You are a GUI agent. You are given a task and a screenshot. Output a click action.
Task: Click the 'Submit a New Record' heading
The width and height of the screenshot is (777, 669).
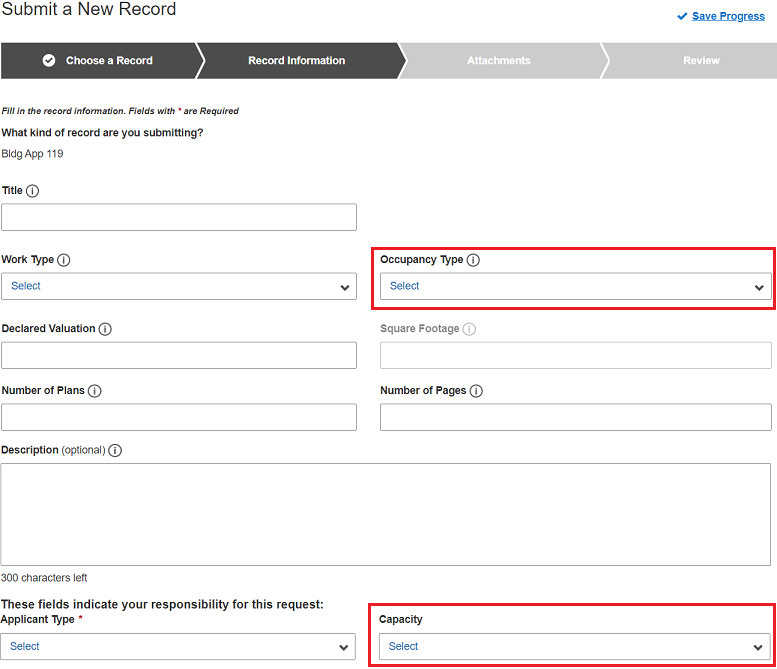89,9
